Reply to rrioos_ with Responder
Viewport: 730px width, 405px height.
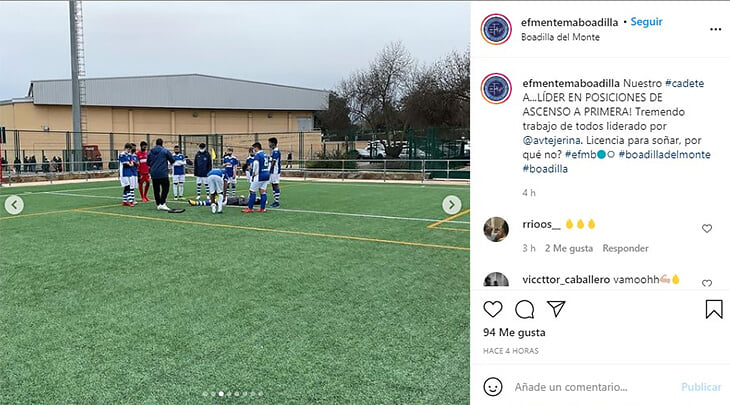pyautogui.click(x=625, y=249)
